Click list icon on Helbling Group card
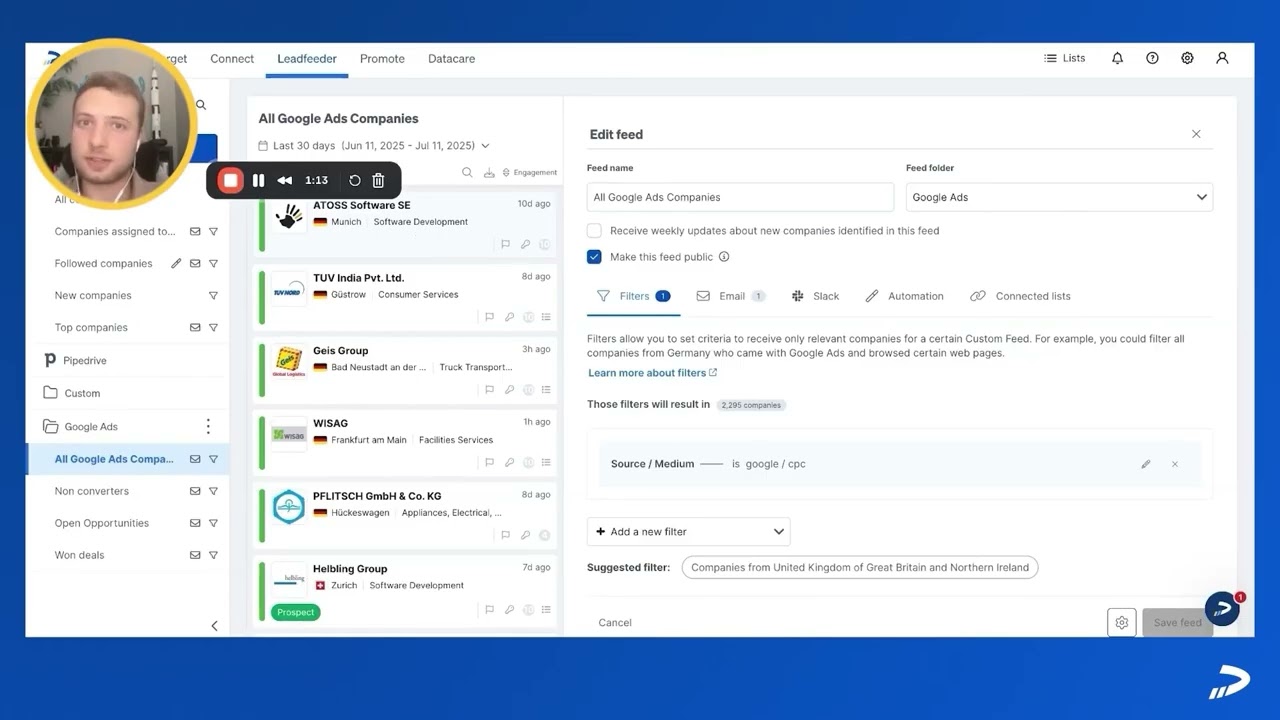The image size is (1280, 720). [x=546, y=609]
